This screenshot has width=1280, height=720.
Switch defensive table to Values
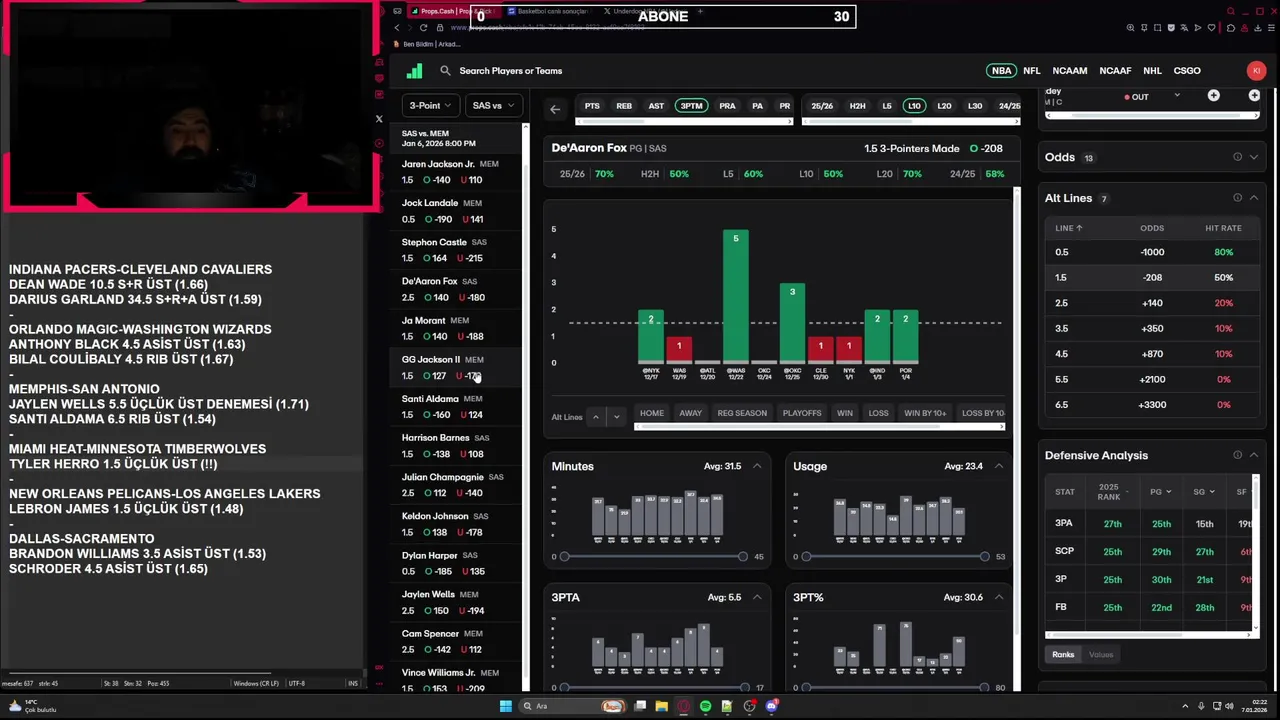point(1101,655)
